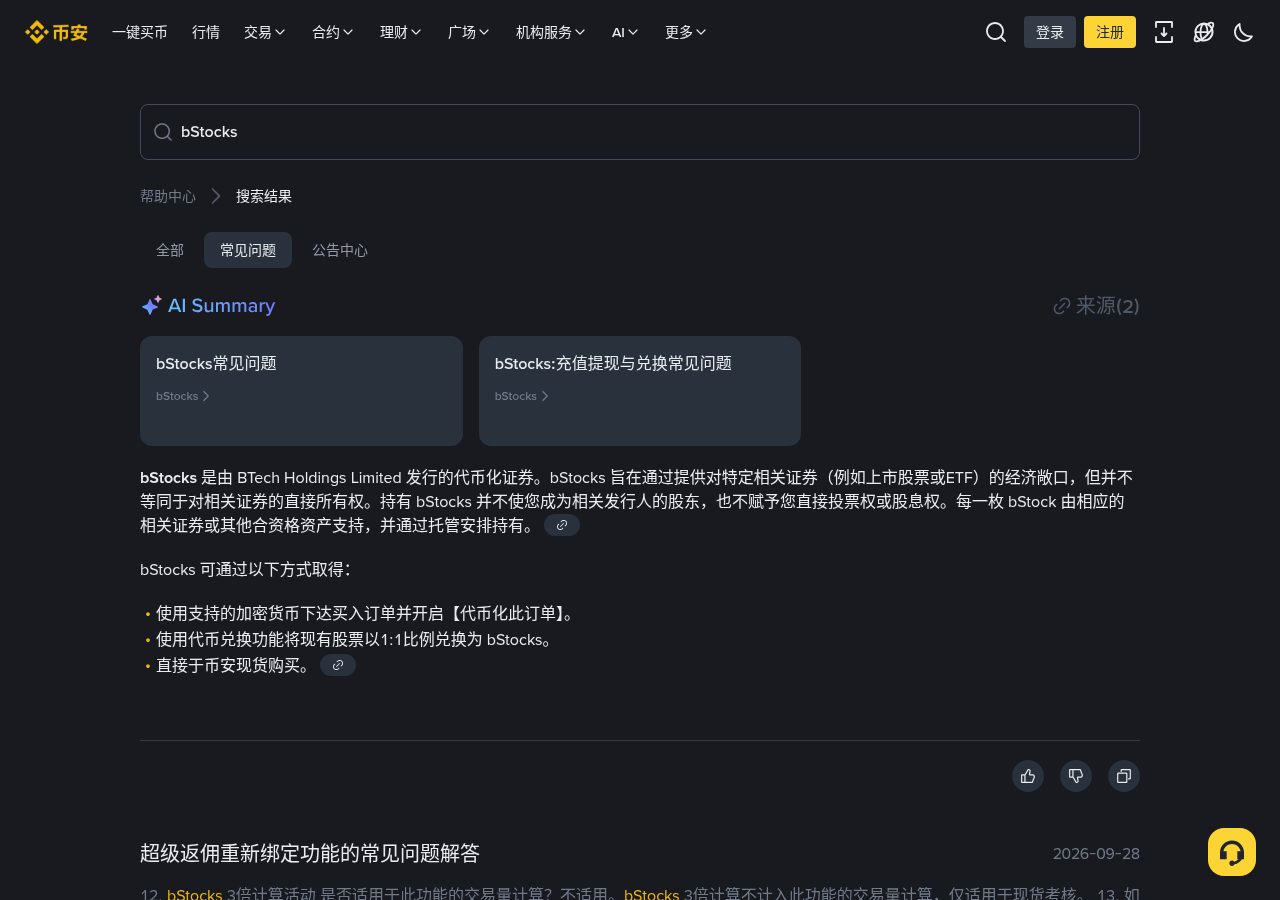1280x900 pixels.
Task: Switch to the 常见问题 tab
Action: 248,250
